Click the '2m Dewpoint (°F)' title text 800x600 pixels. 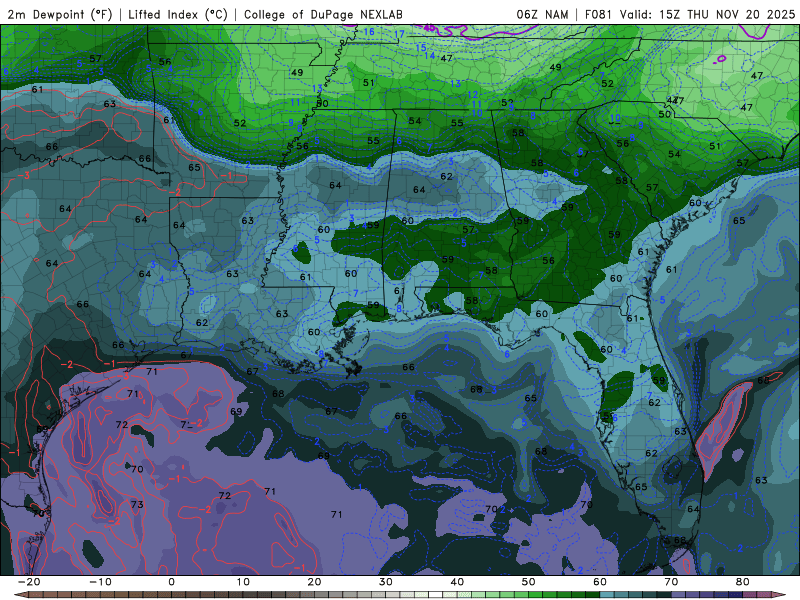tap(60, 14)
